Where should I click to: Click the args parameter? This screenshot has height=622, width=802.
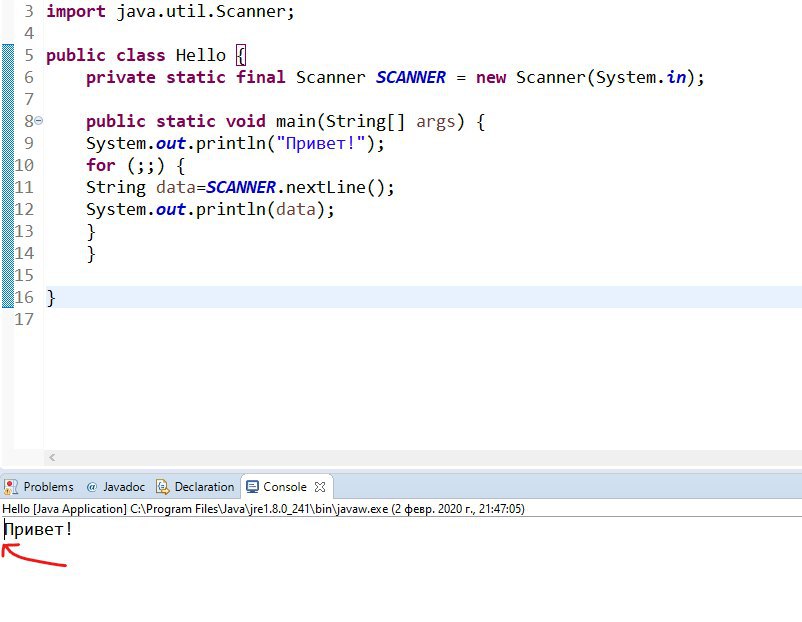click(435, 122)
